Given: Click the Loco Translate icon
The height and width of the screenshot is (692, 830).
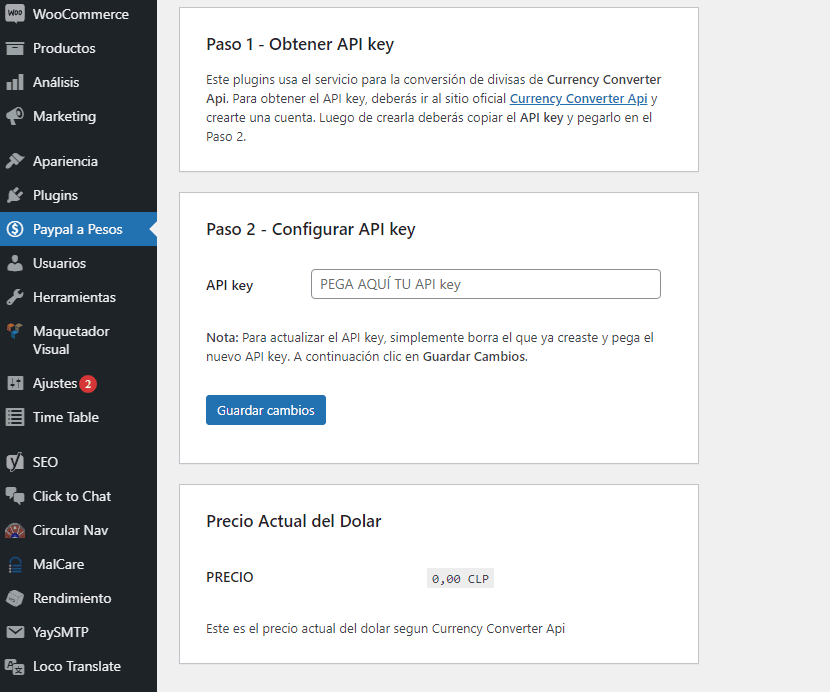Looking at the screenshot, I should pyautogui.click(x=15, y=666).
